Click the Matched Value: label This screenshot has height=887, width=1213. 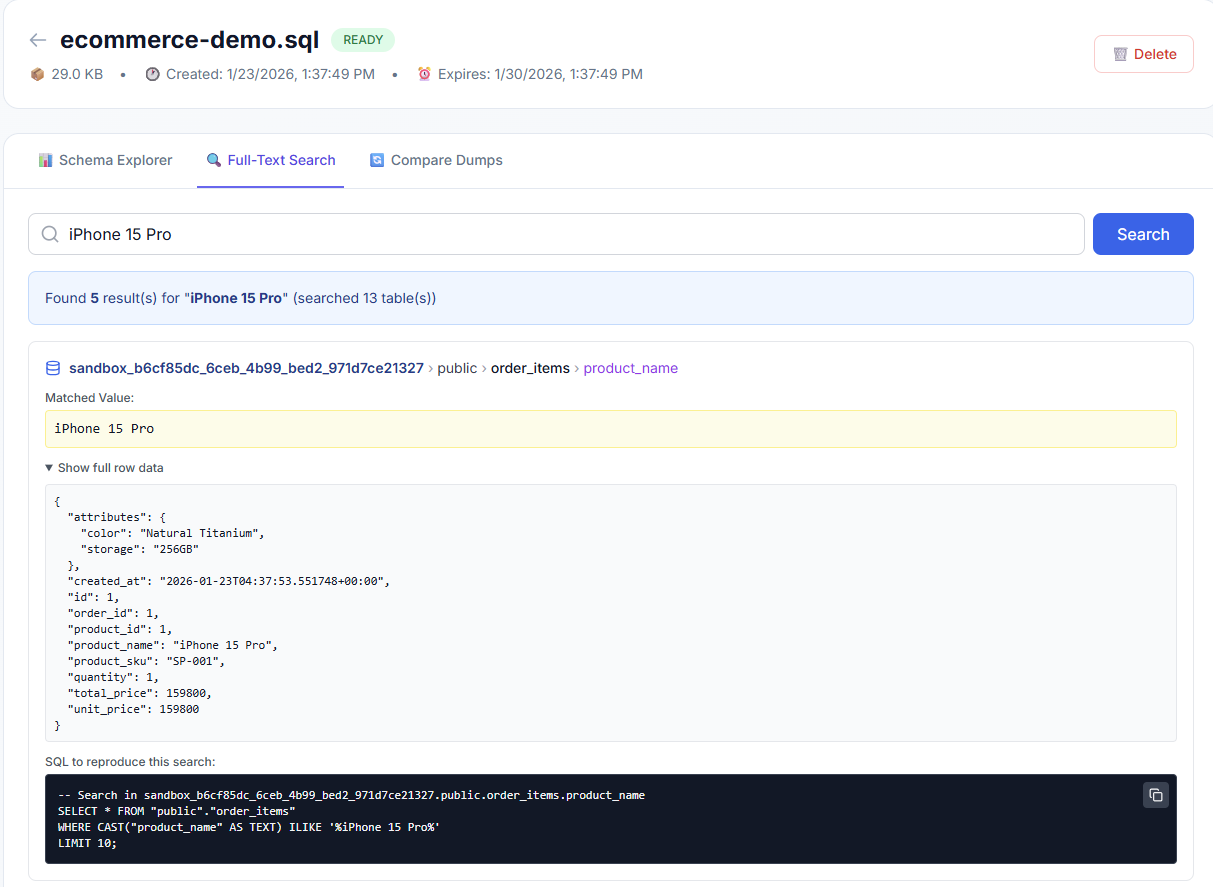tap(89, 398)
